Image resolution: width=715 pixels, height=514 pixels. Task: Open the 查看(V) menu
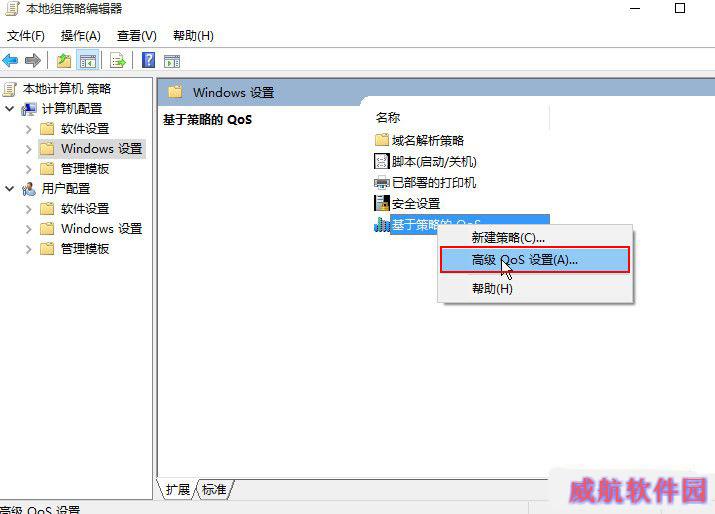tap(137, 36)
